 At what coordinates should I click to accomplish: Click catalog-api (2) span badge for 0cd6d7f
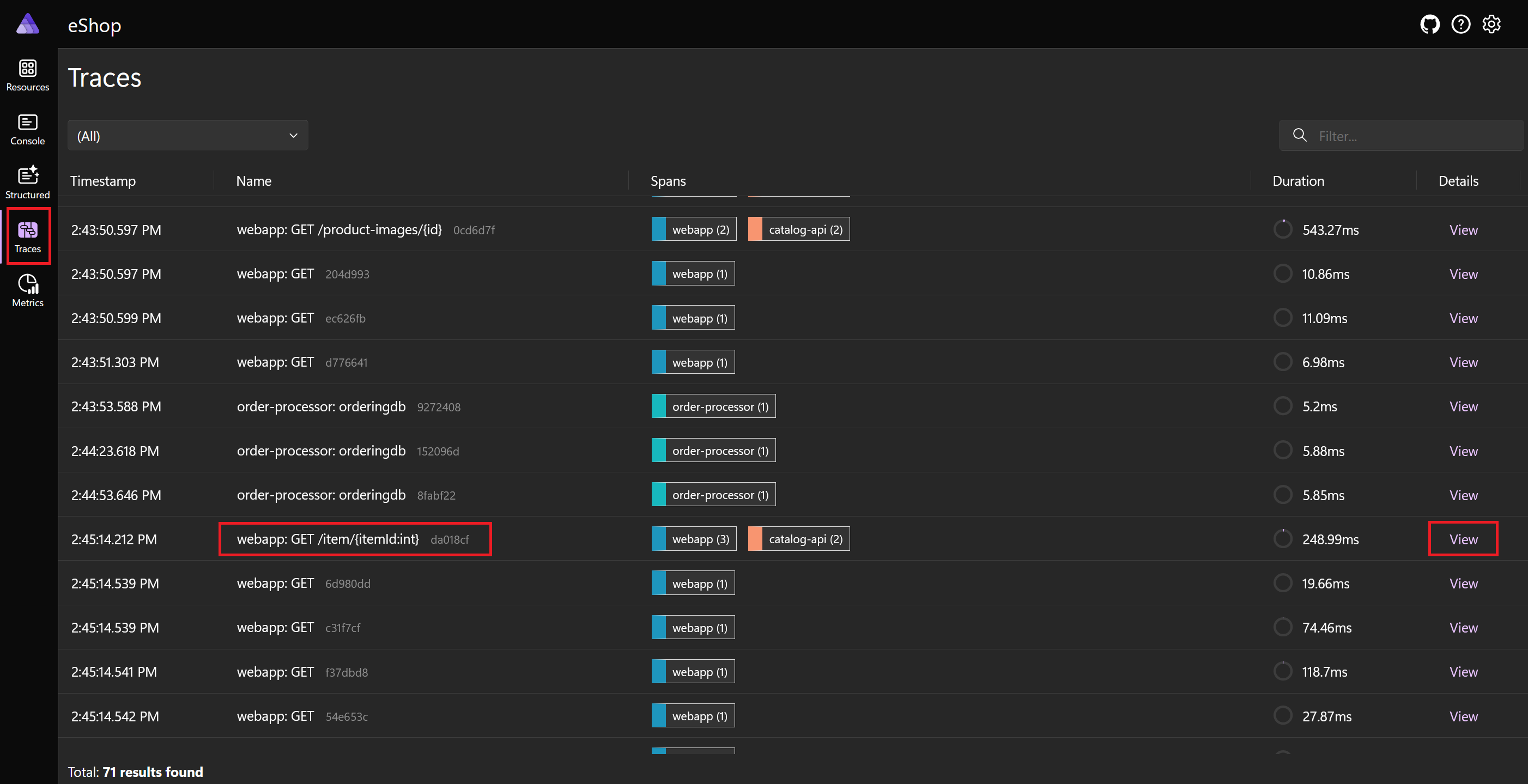798,229
